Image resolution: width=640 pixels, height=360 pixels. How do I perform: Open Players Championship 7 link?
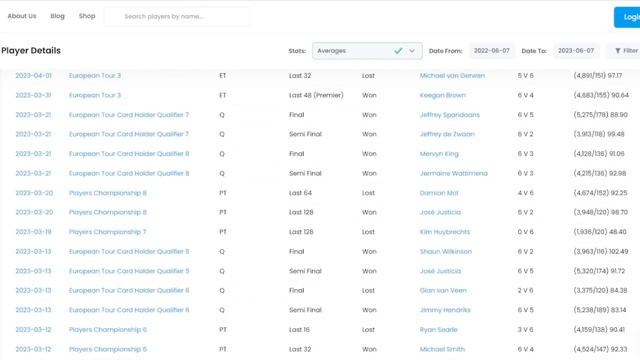107,232
